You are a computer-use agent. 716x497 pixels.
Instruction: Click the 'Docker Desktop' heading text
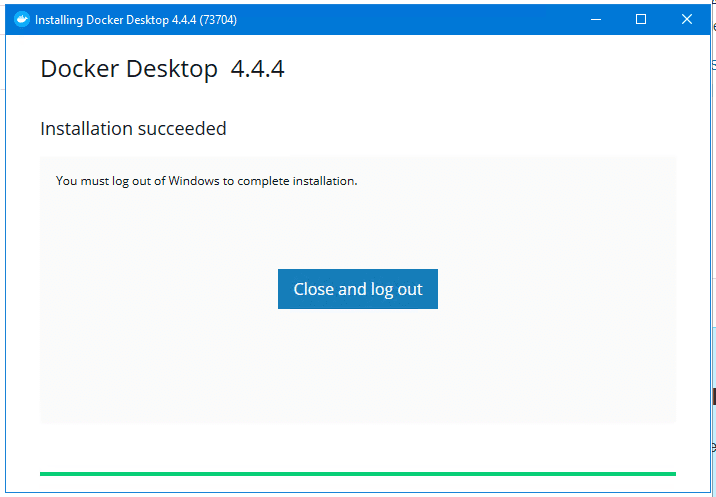pos(129,69)
